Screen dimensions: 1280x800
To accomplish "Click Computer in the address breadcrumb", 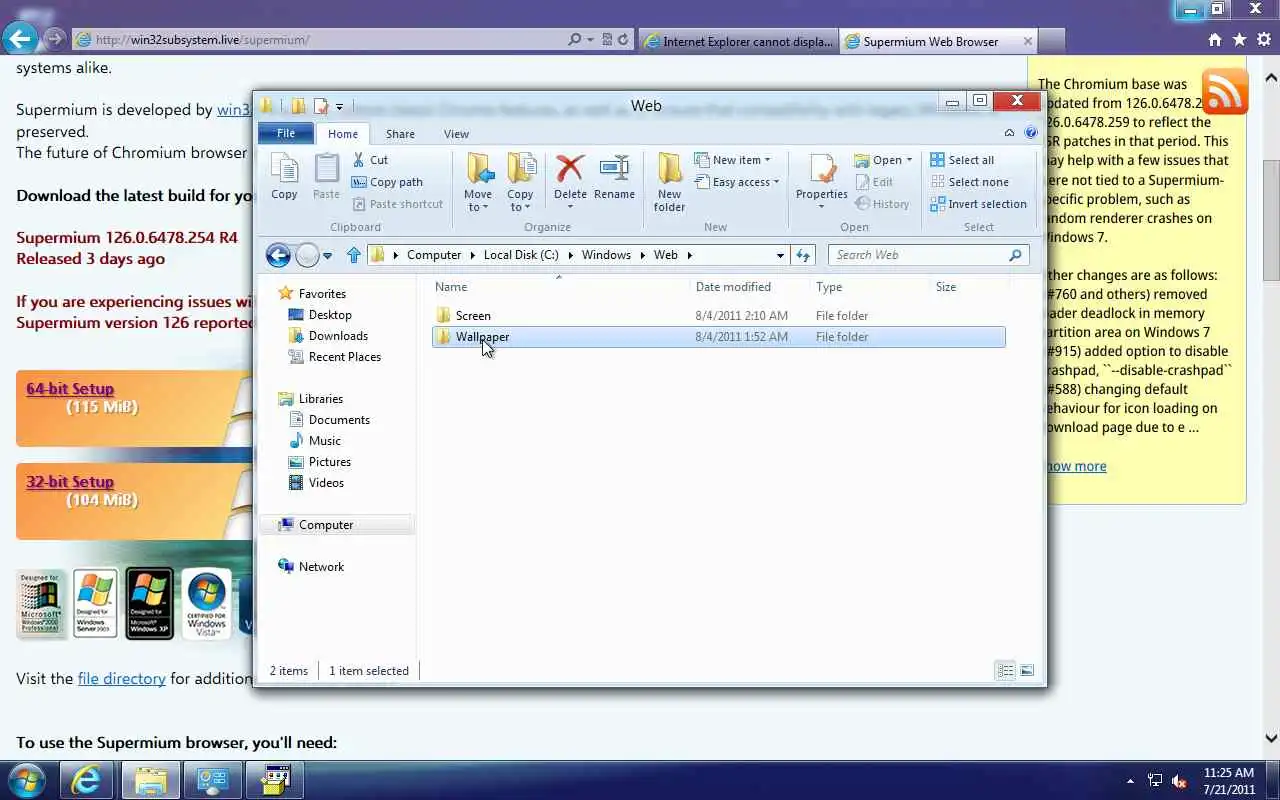I will [x=434, y=255].
